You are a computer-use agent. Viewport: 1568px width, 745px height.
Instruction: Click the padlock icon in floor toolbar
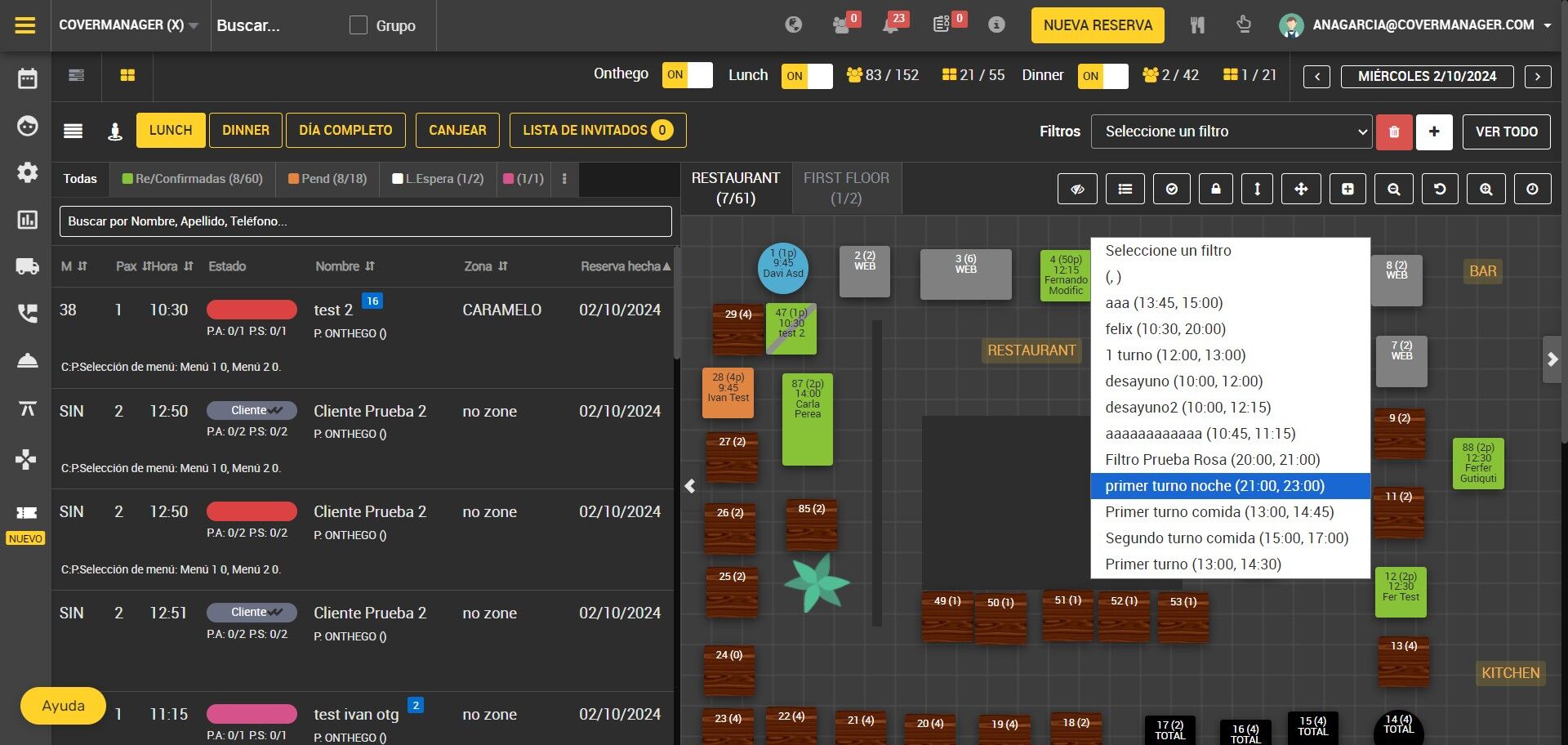click(x=1216, y=189)
